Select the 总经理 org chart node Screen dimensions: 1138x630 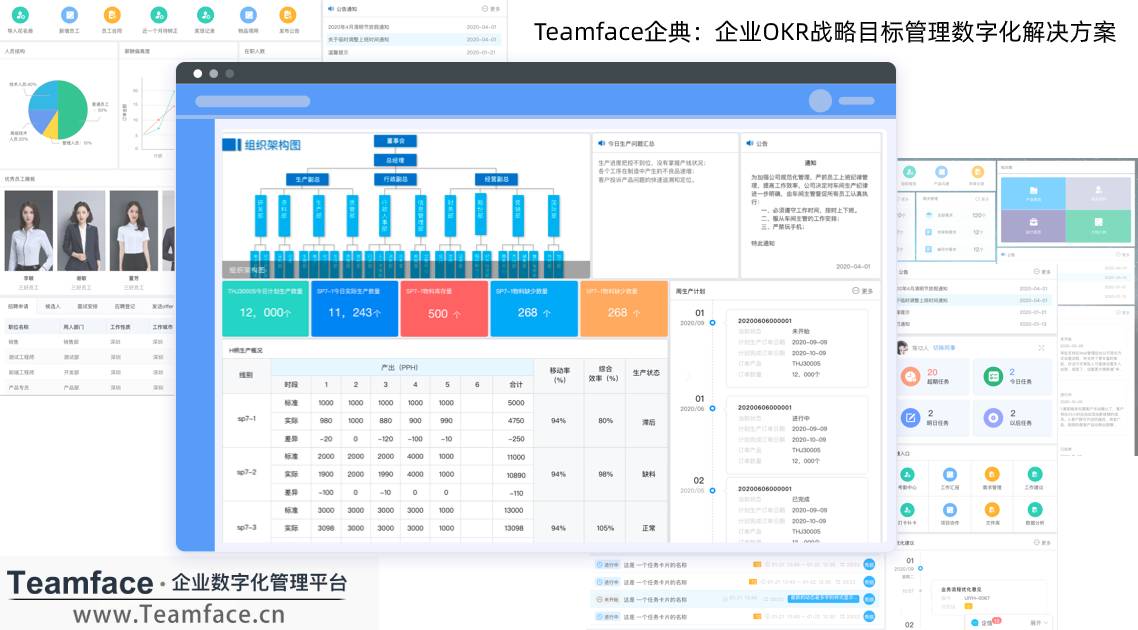coord(396,160)
